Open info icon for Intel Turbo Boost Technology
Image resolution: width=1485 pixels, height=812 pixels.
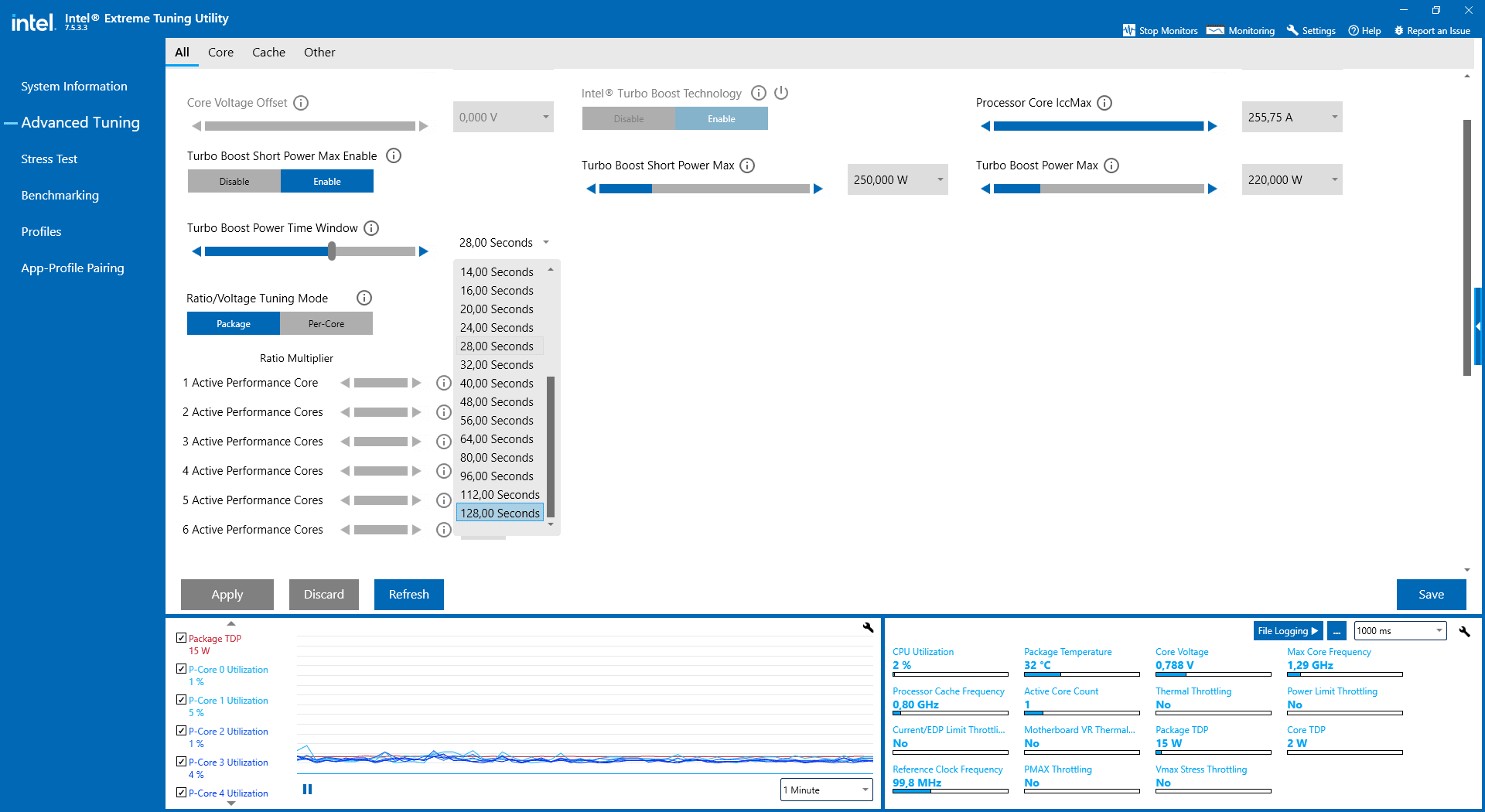(x=759, y=93)
